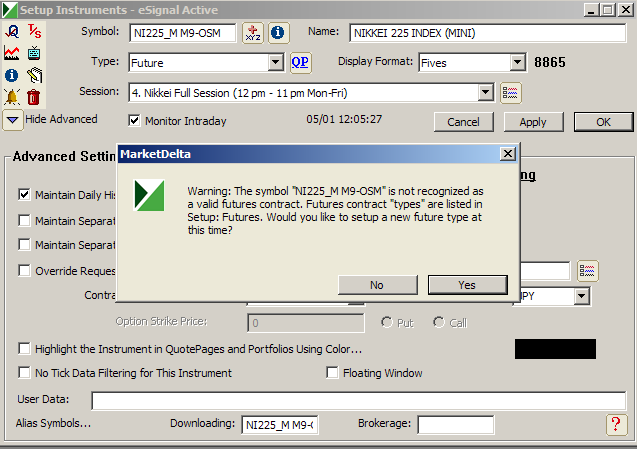Click the black highlight color swatch
This screenshot has width=637, height=449.
(555, 349)
